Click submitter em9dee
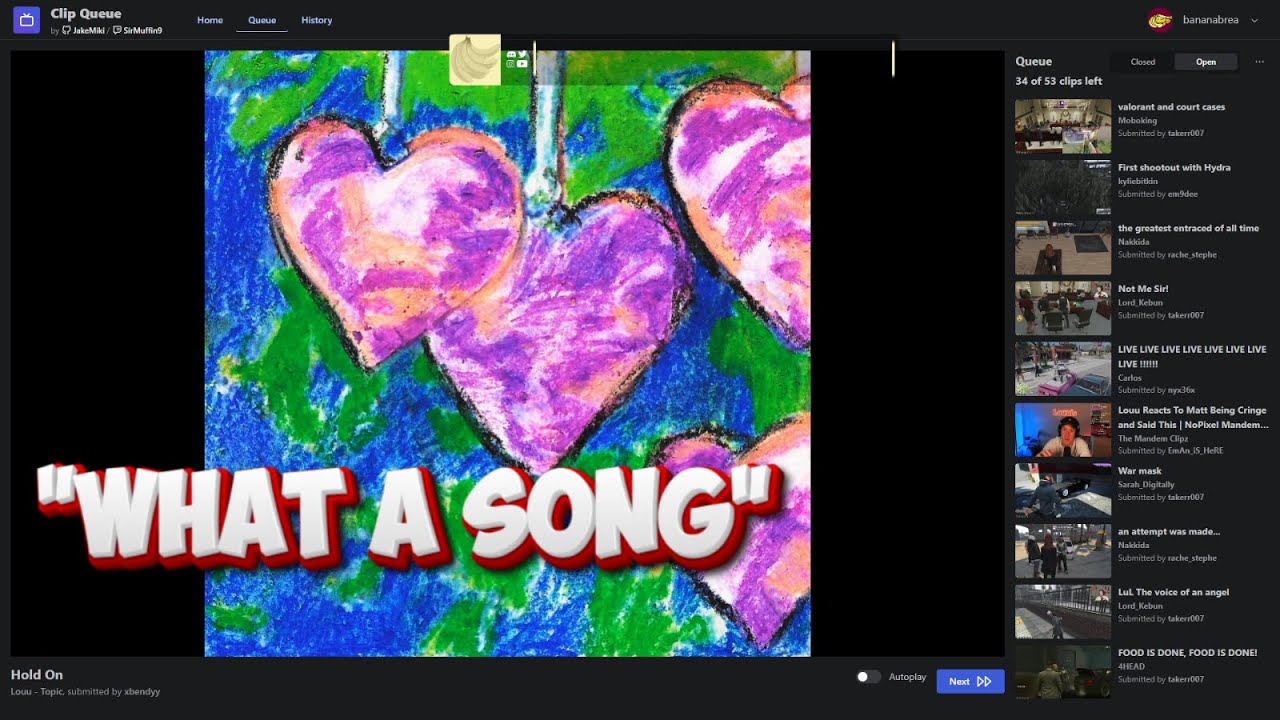 point(1182,194)
